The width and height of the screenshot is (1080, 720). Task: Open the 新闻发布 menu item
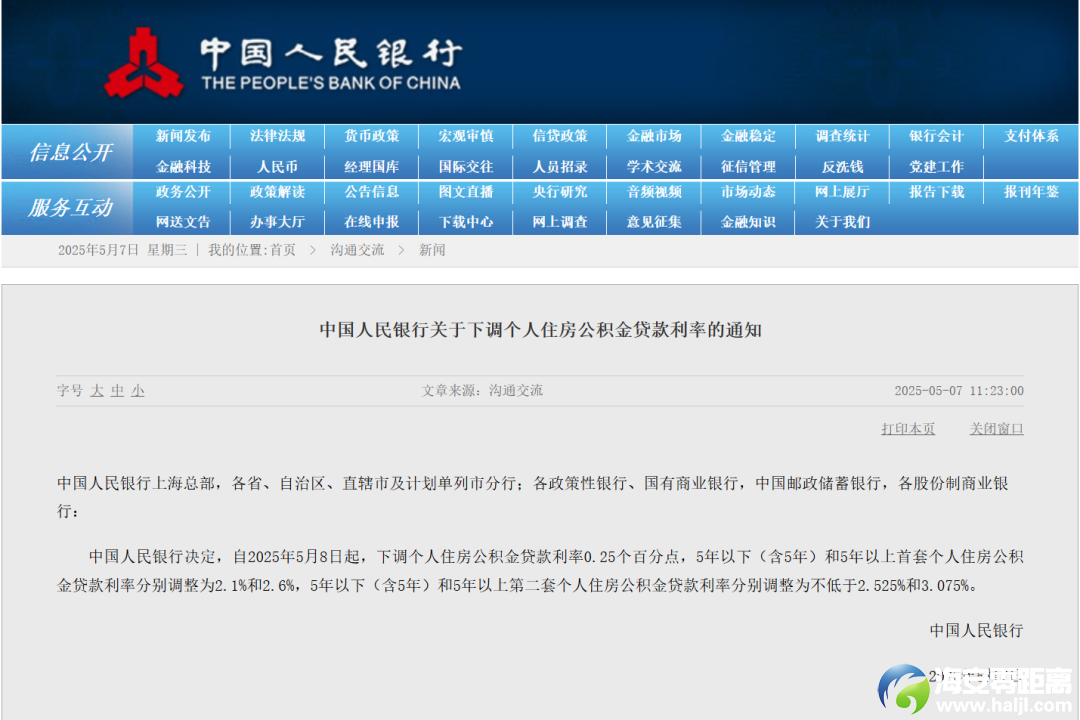[x=183, y=136]
